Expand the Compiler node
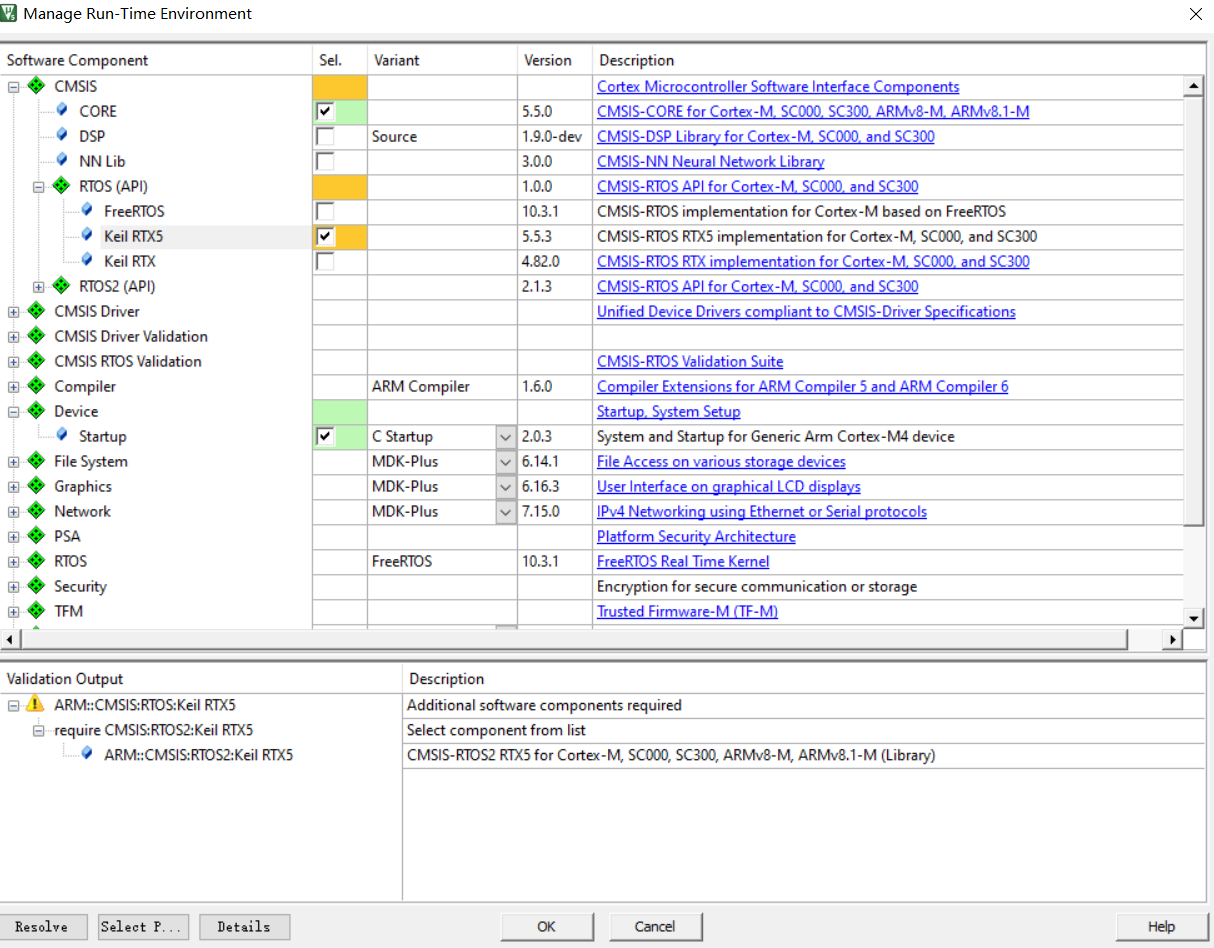 tap(14, 387)
